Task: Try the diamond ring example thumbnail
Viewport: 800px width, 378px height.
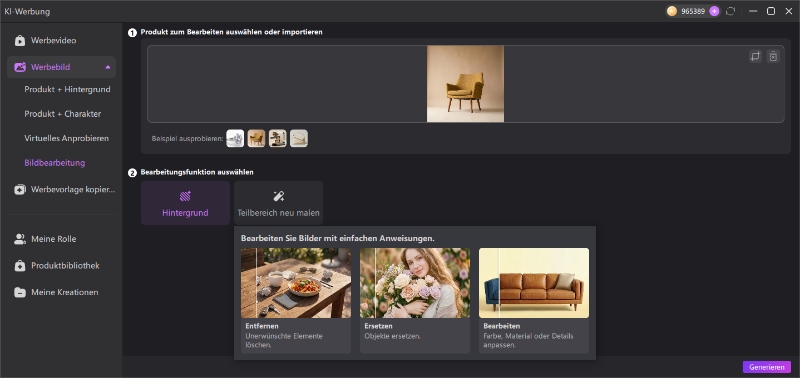Action: point(235,138)
